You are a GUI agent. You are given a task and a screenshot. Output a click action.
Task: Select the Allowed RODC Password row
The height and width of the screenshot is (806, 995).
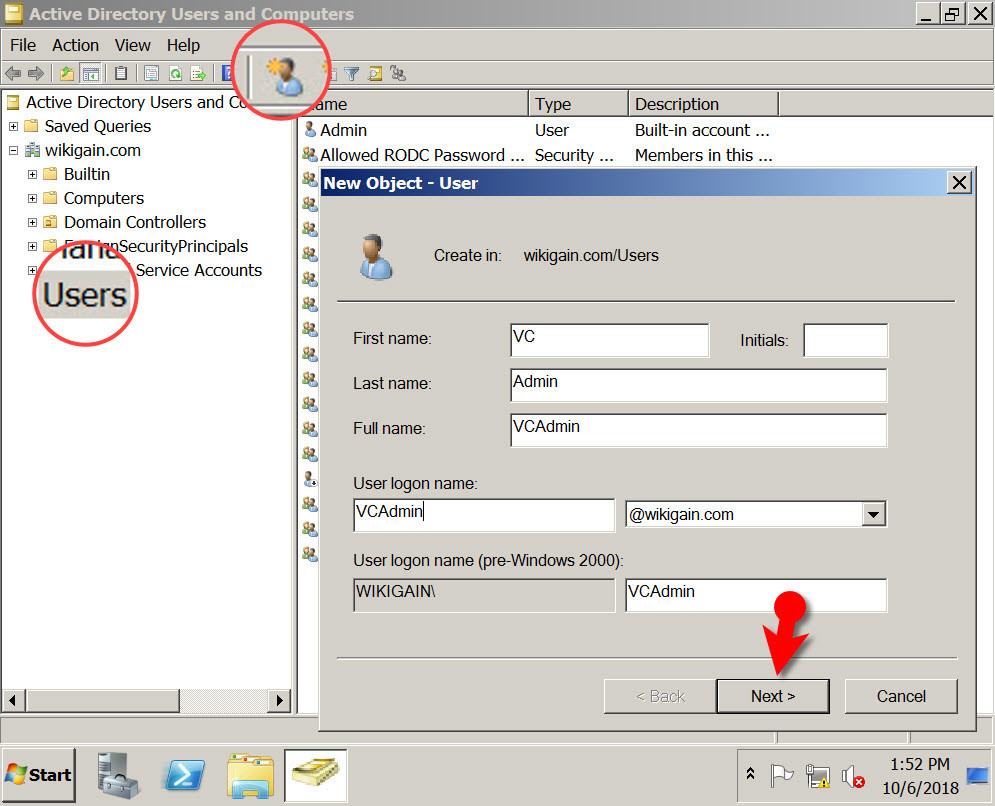(422, 155)
